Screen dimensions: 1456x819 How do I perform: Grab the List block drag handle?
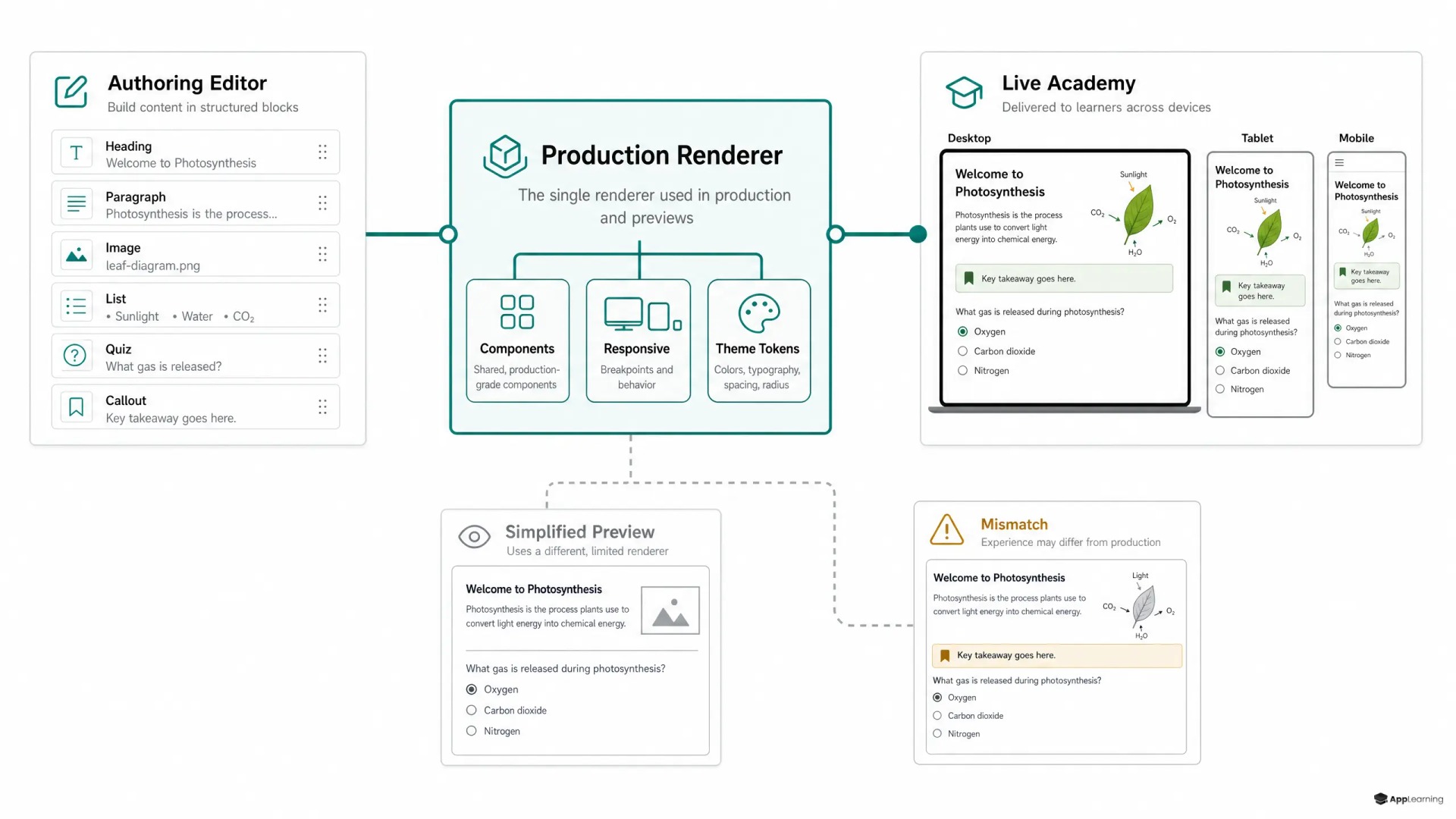coord(322,305)
